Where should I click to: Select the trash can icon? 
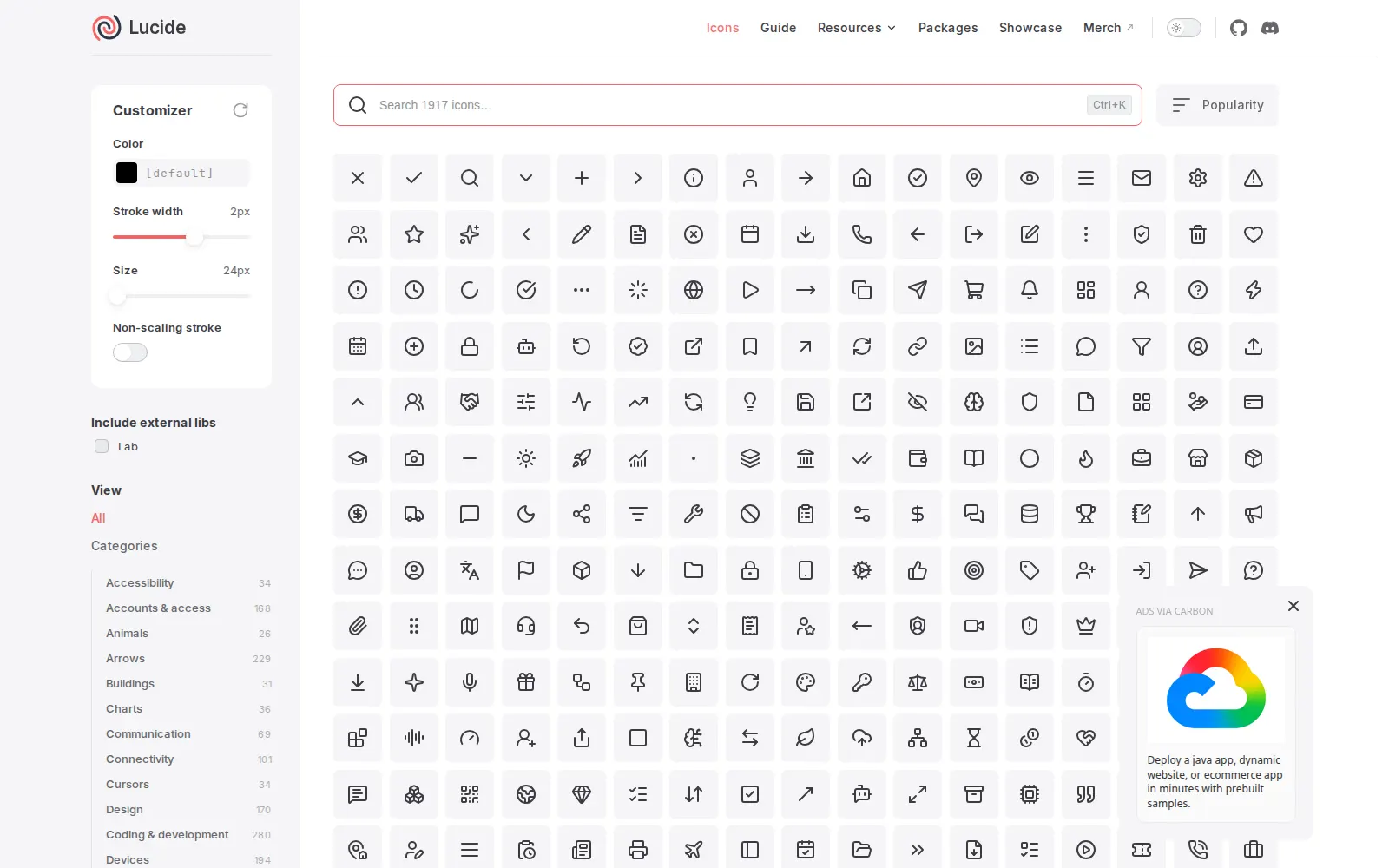[1198, 234]
